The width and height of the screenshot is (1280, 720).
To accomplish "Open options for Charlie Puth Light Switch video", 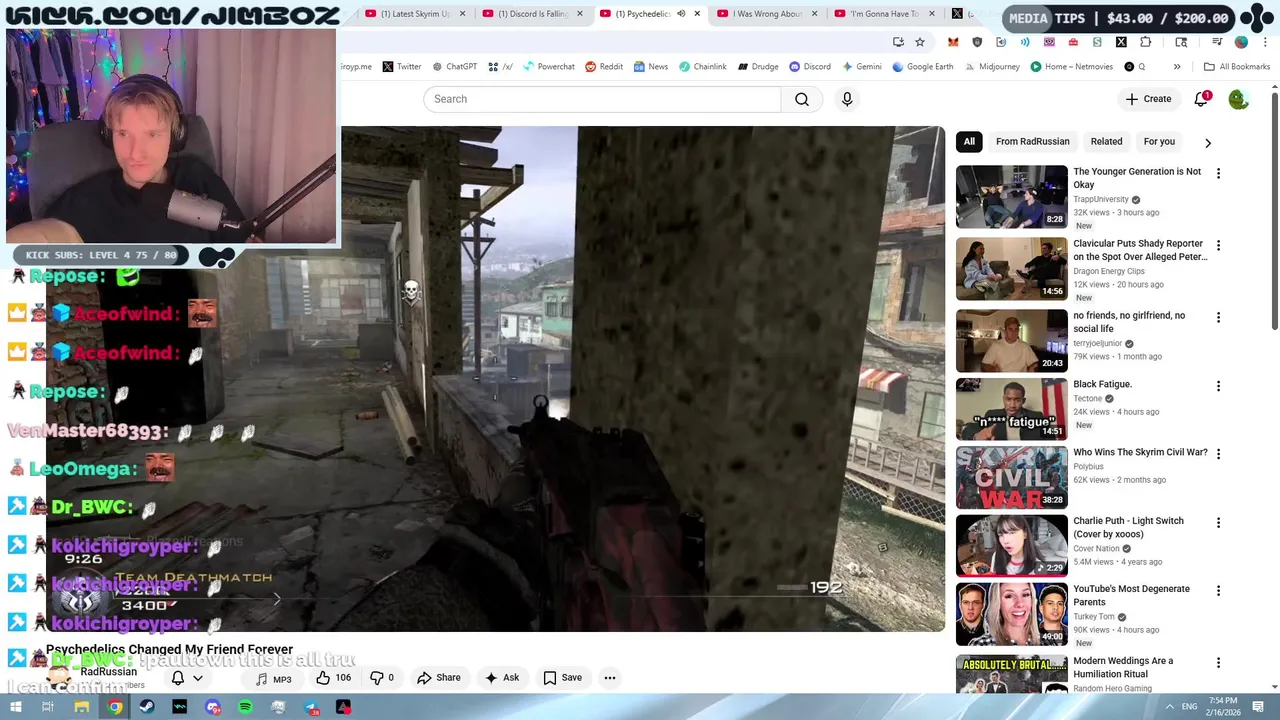I will coord(1218,523).
